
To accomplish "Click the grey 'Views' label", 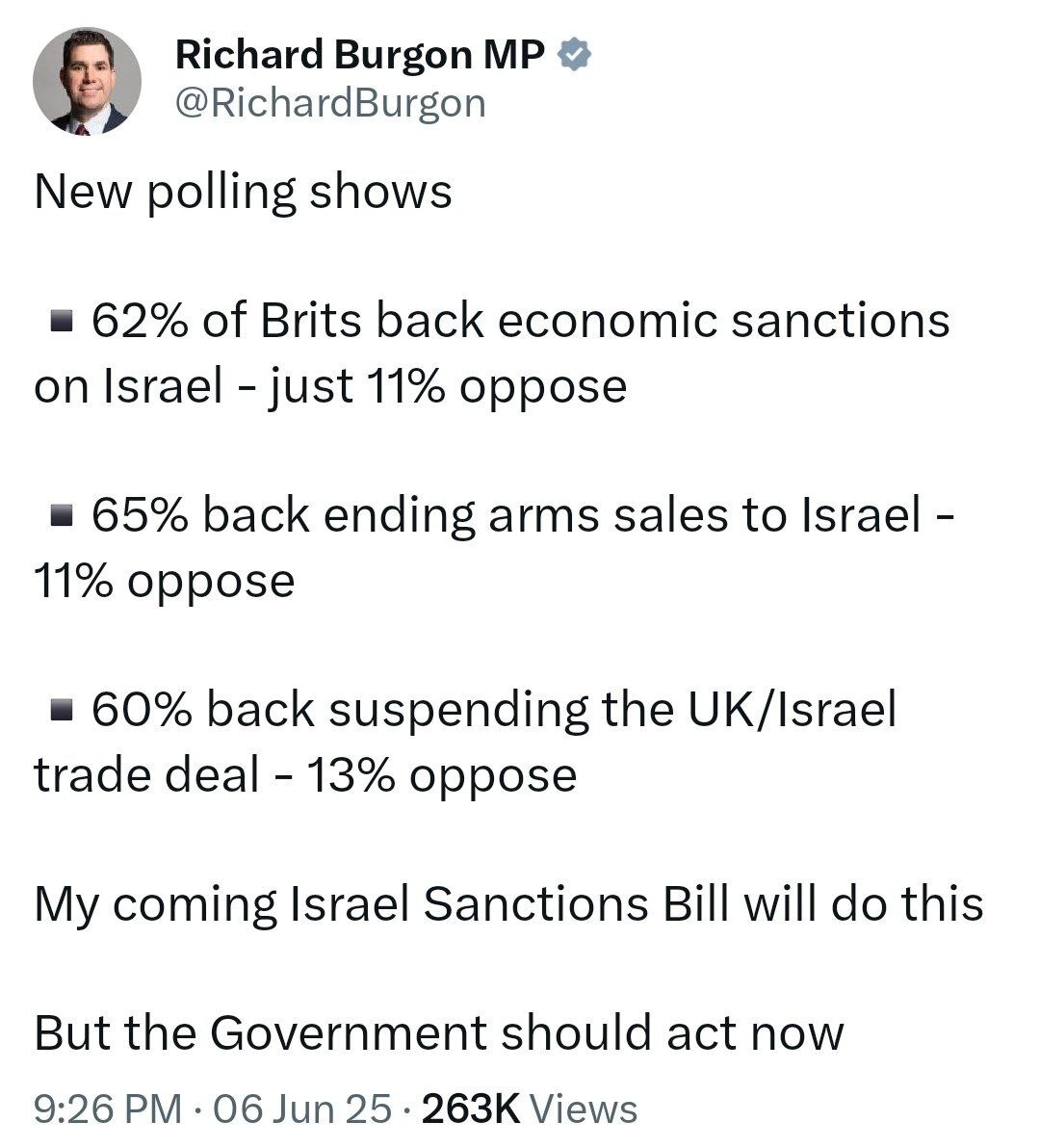I will 585,1109.
